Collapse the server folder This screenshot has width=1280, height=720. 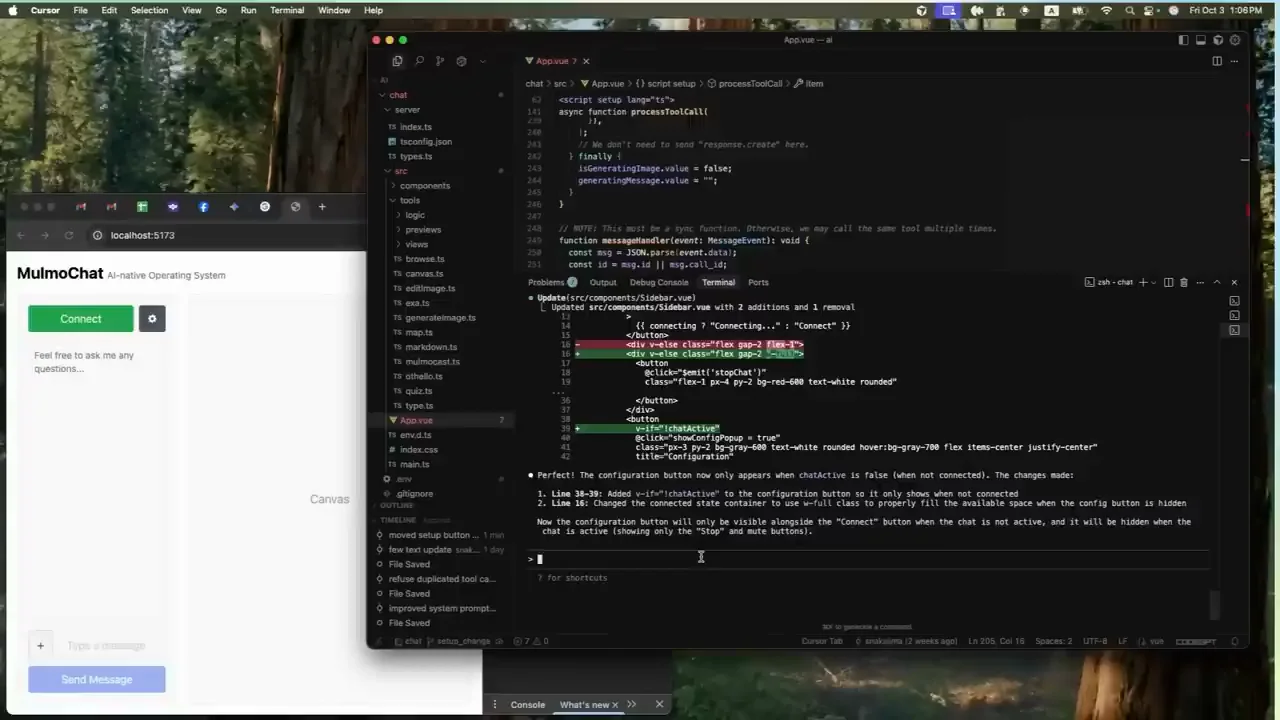(x=407, y=110)
